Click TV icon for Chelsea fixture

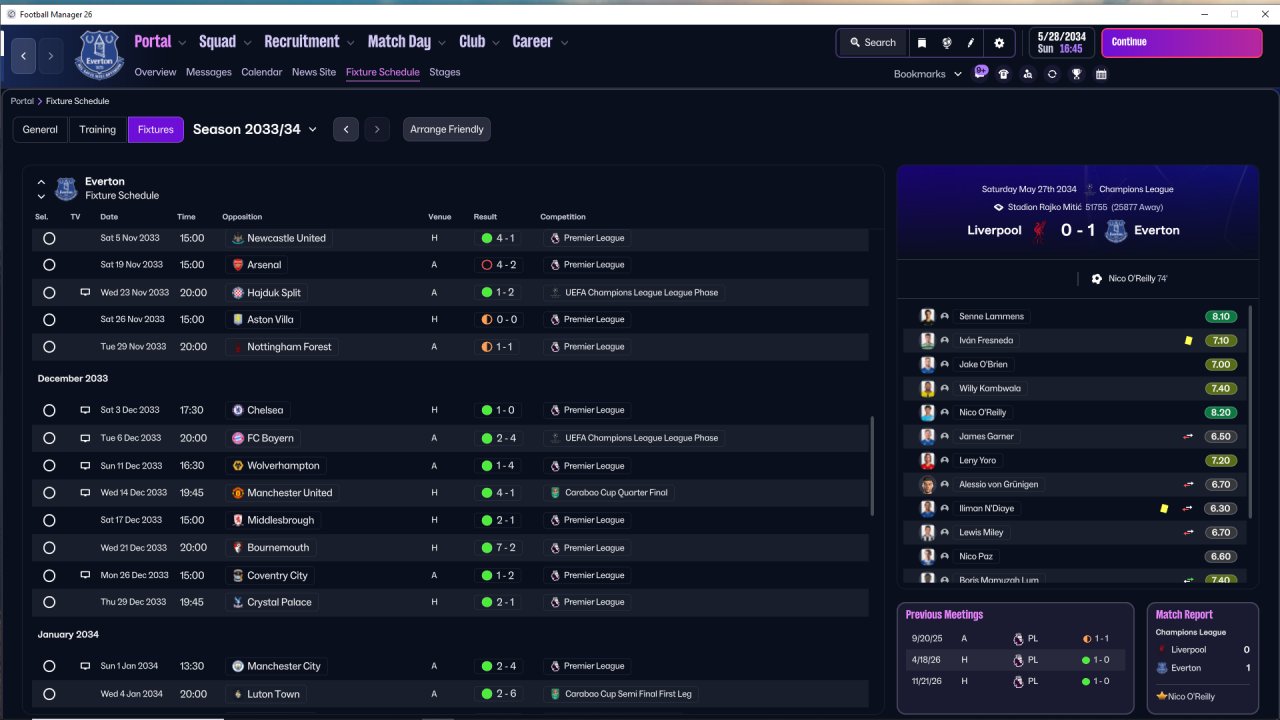pos(86,410)
